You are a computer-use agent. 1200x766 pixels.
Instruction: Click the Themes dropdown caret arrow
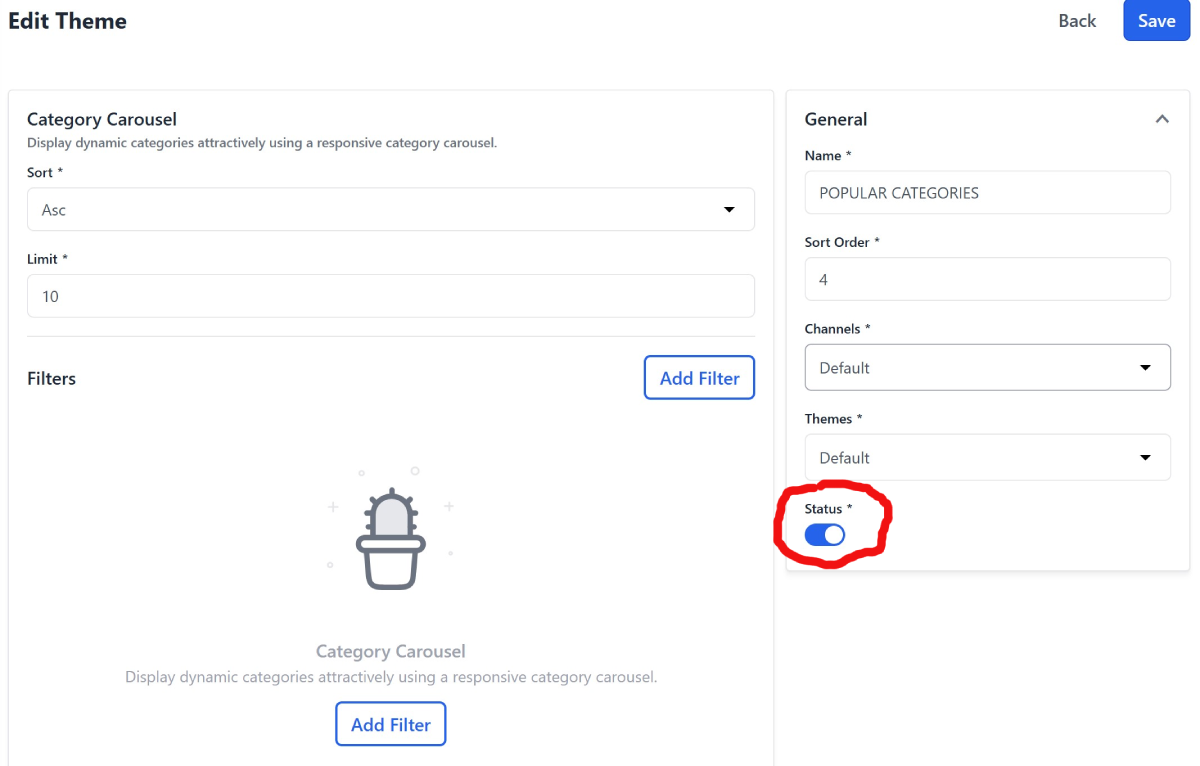(1146, 458)
